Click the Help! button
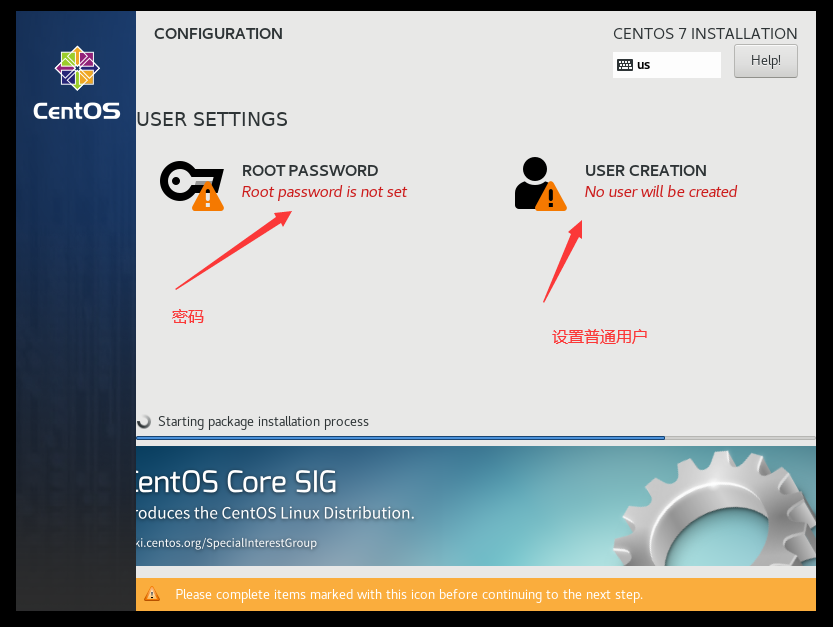Image resolution: width=833 pixels, height=627 pixels. pyautogui.click(x=766, y=61)
